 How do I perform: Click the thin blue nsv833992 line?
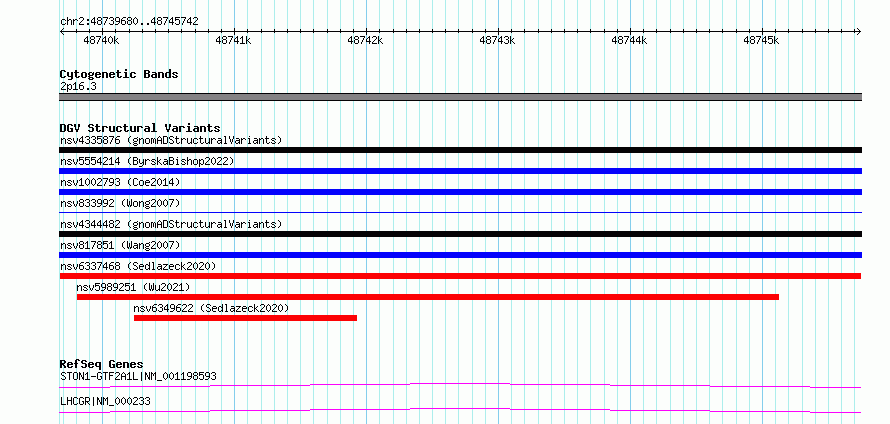pos(460,212)
